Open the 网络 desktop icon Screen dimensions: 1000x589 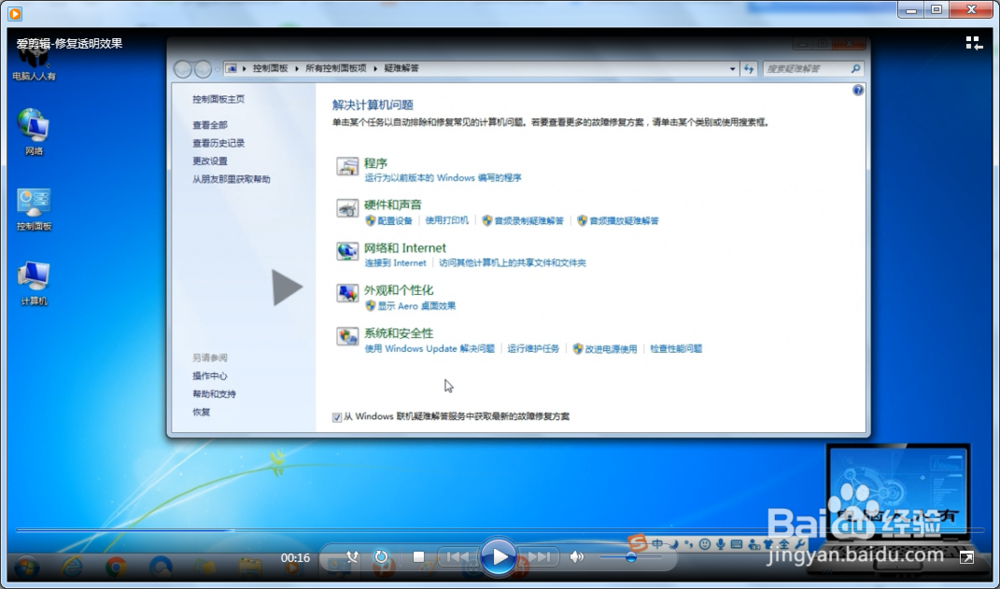[34, 132]
